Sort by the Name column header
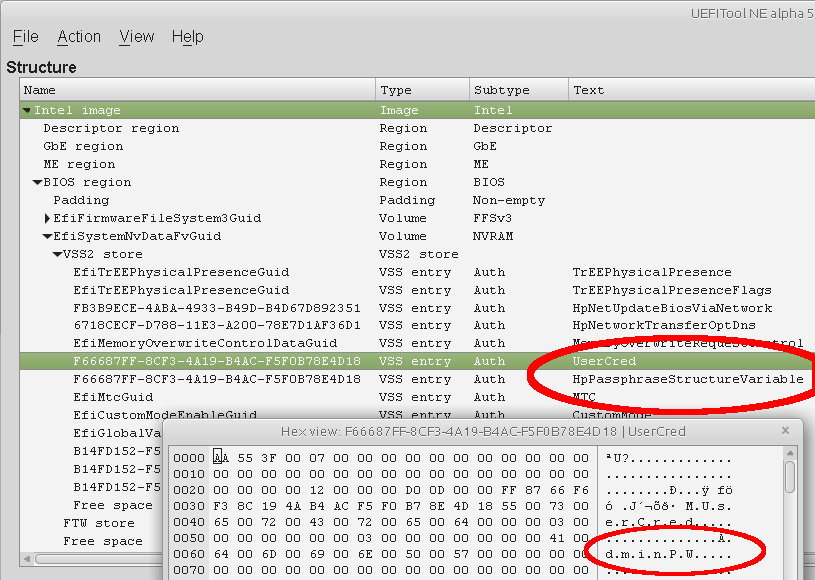The image size is (815, 580). pyautogui.click(x=198, y=90)
